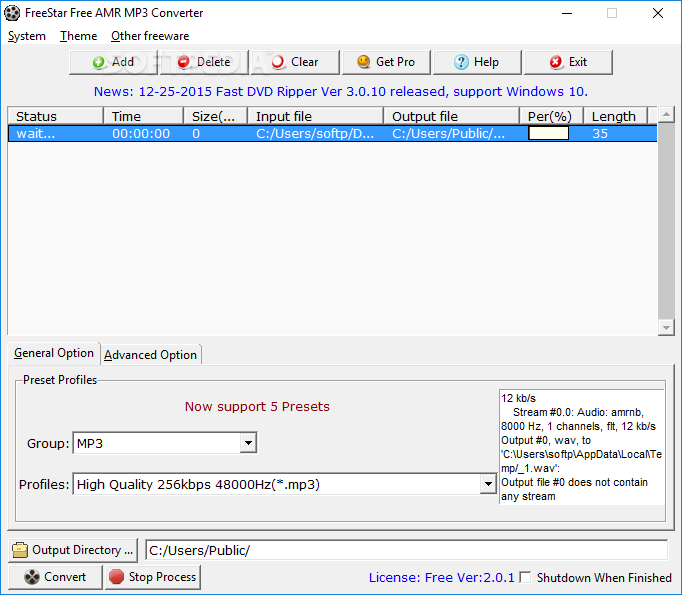
Task: Click the green Add icon
Action: [x=99, y=62]
